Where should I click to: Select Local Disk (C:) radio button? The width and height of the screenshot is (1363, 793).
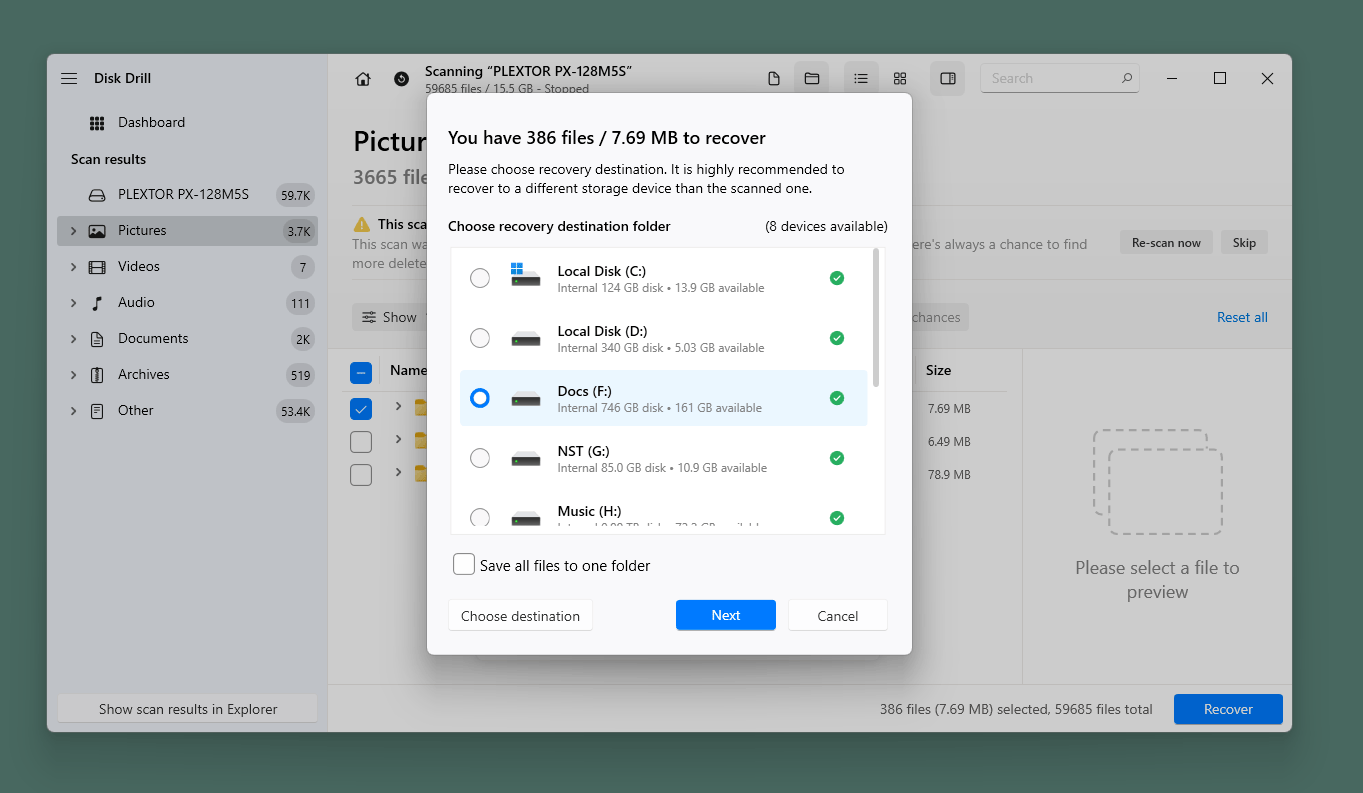tap(480, 278)
